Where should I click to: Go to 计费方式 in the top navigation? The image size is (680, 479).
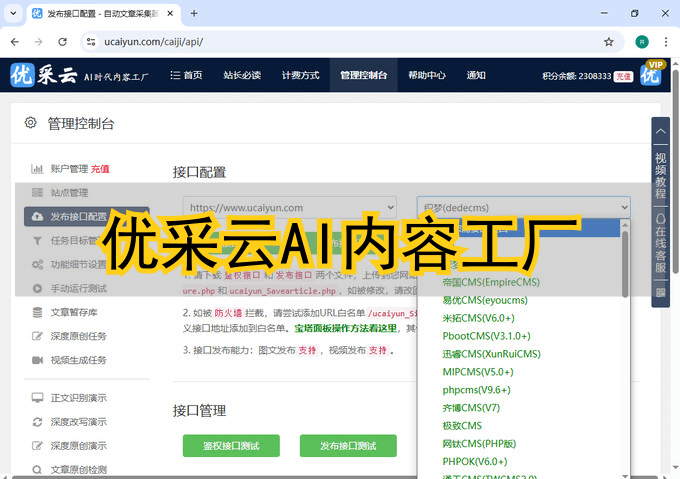pos(300,75)
